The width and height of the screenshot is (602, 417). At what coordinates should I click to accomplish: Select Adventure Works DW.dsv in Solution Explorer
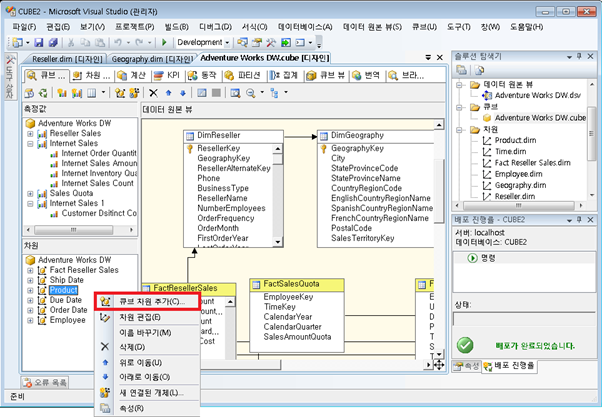pos(538,95)
